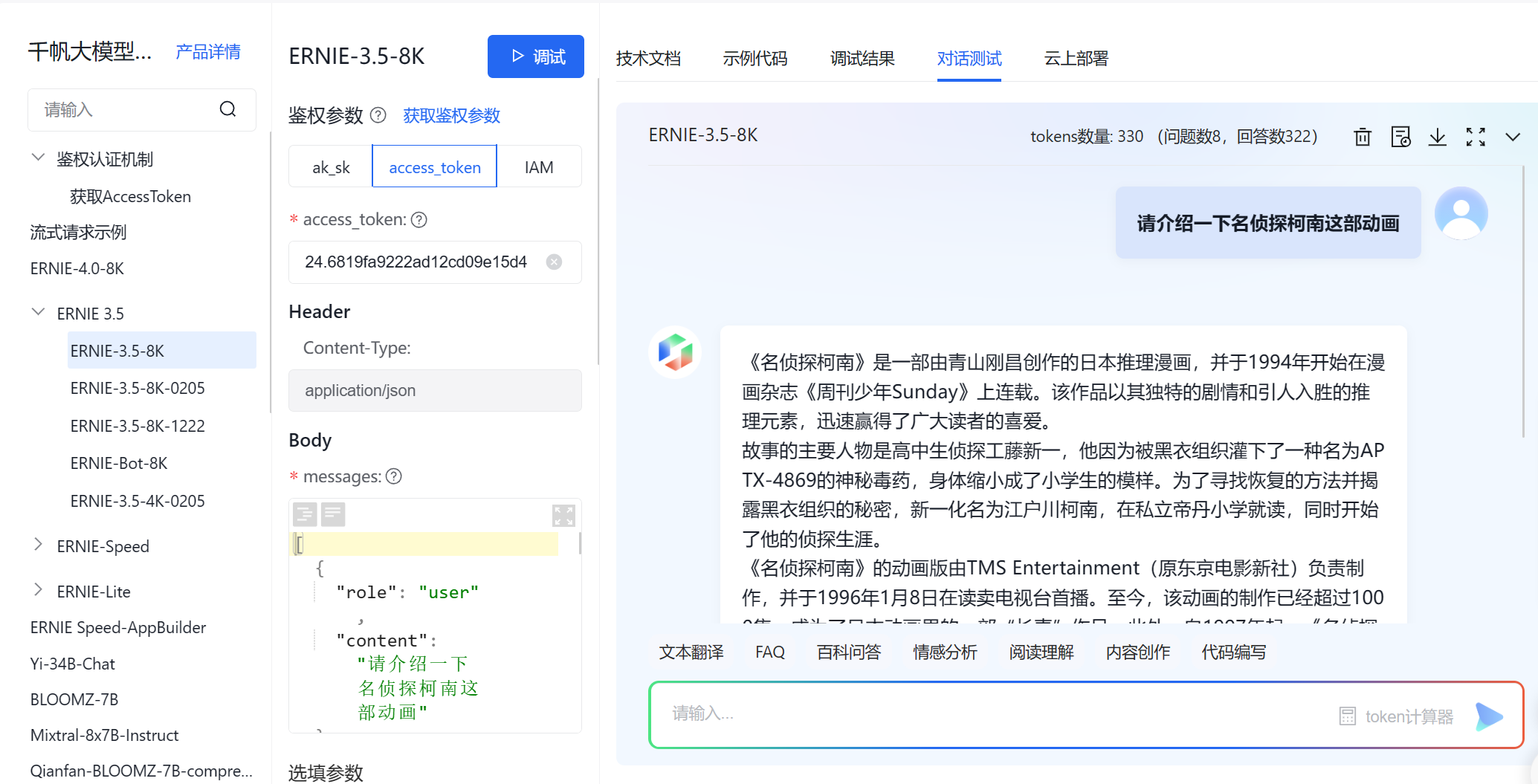Click help icon beside access_token label
Image resolution: width=1538 pixels, height=784 pixels.
tap(419, 220)
